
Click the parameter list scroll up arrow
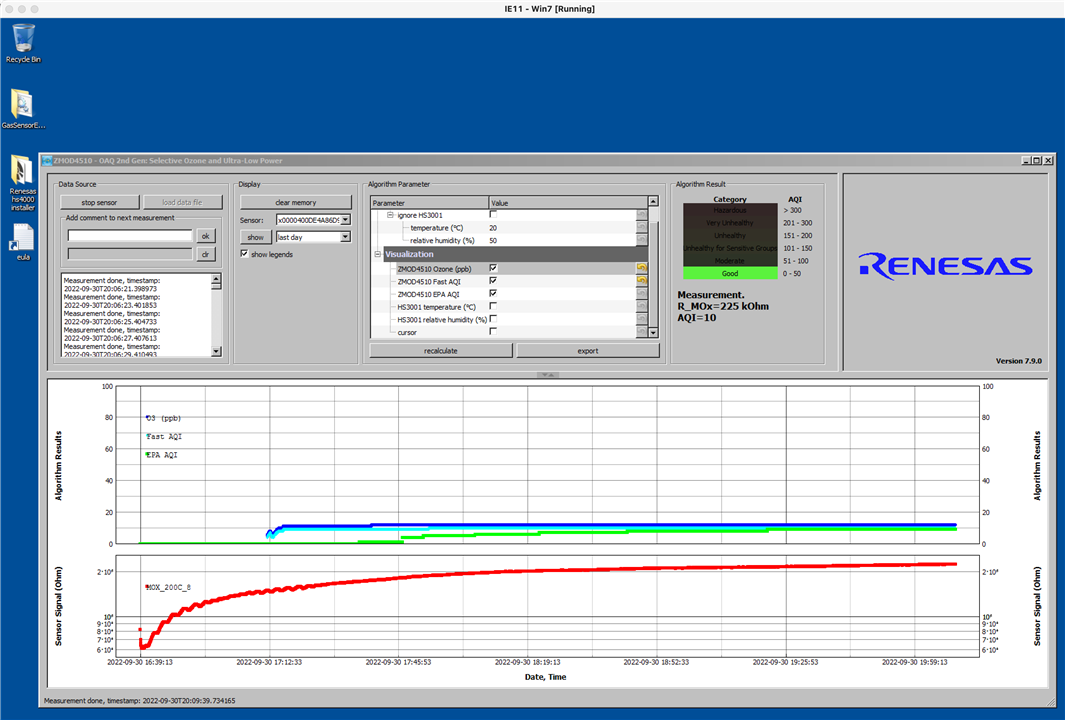tap(653, 201)
